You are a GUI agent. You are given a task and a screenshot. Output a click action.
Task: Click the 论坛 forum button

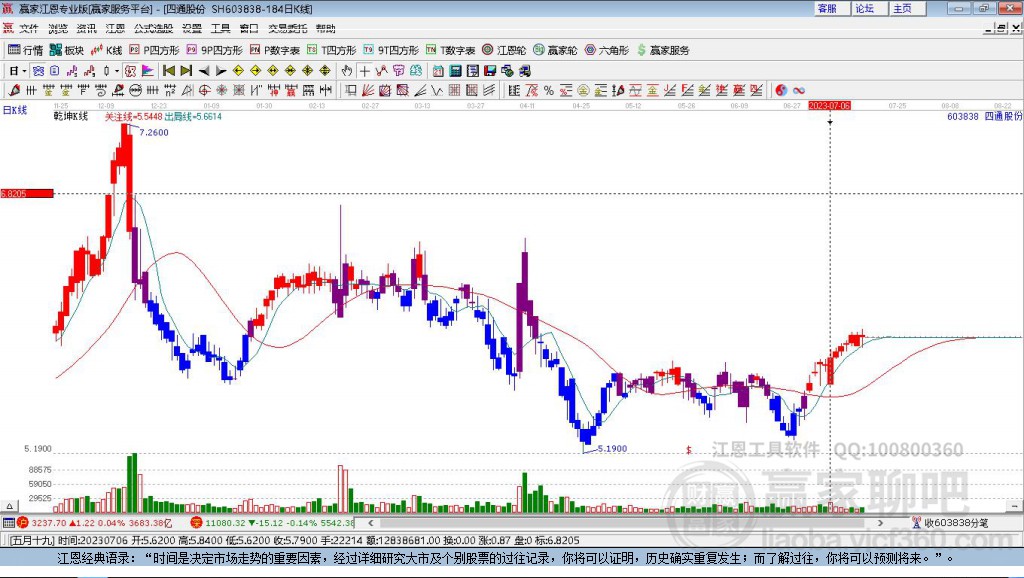(x=869, y=8)
